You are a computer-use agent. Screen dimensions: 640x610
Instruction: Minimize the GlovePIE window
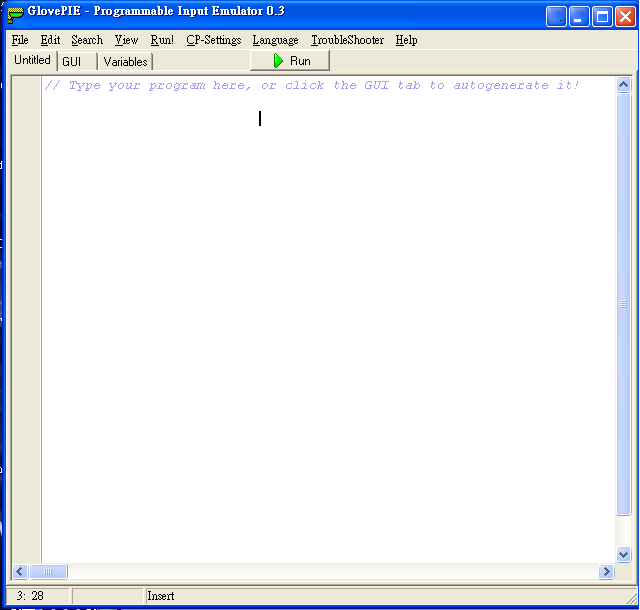tap(579, 17)
